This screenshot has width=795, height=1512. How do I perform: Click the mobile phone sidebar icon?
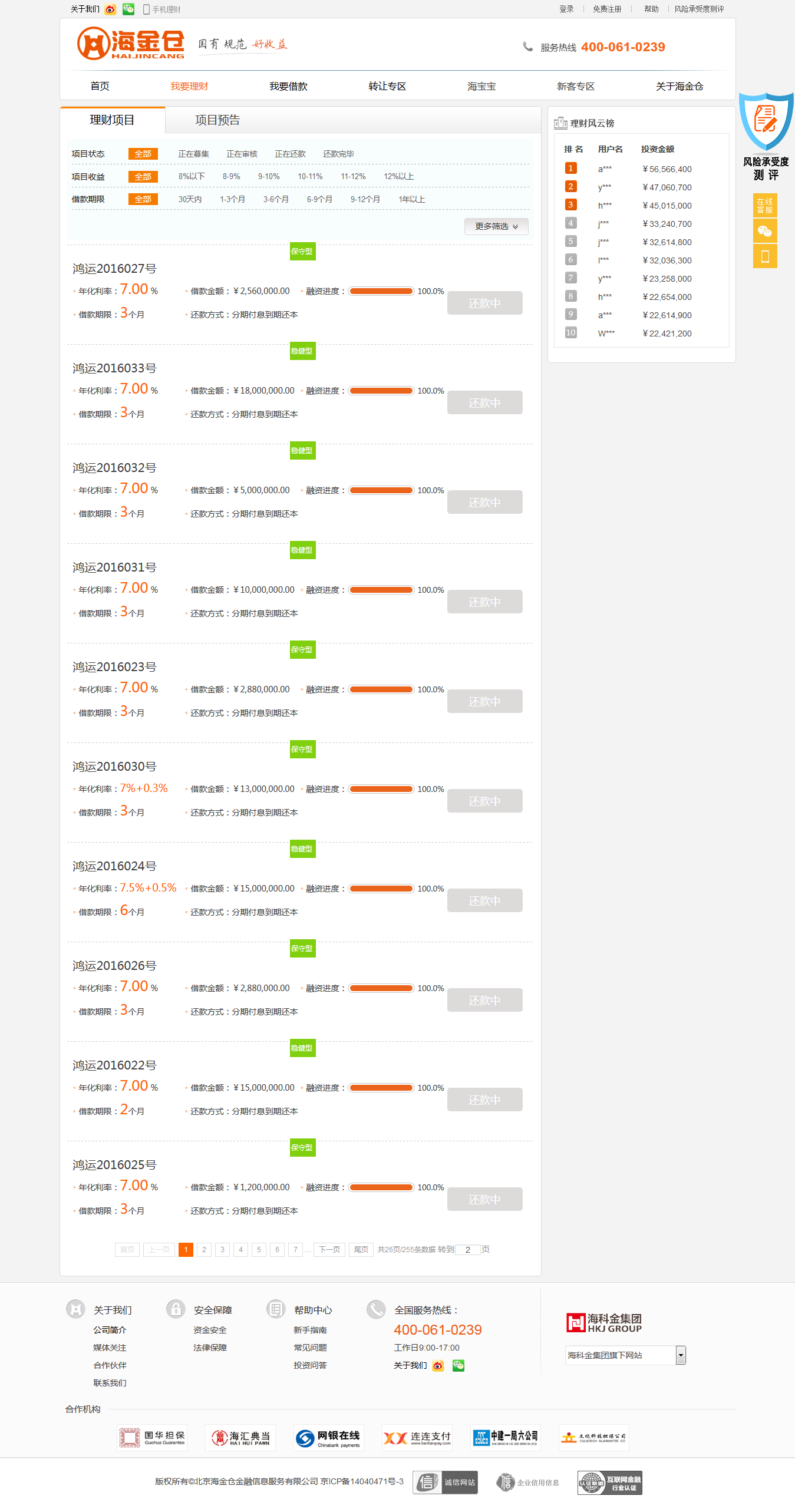click(765, 256)
